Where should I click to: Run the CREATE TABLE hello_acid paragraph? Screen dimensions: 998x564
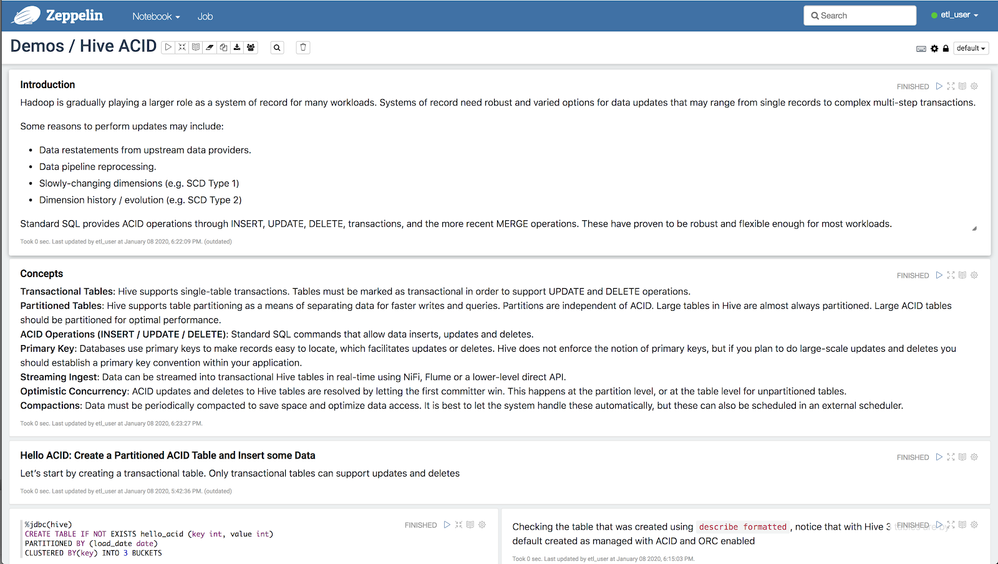pos(447,525)
